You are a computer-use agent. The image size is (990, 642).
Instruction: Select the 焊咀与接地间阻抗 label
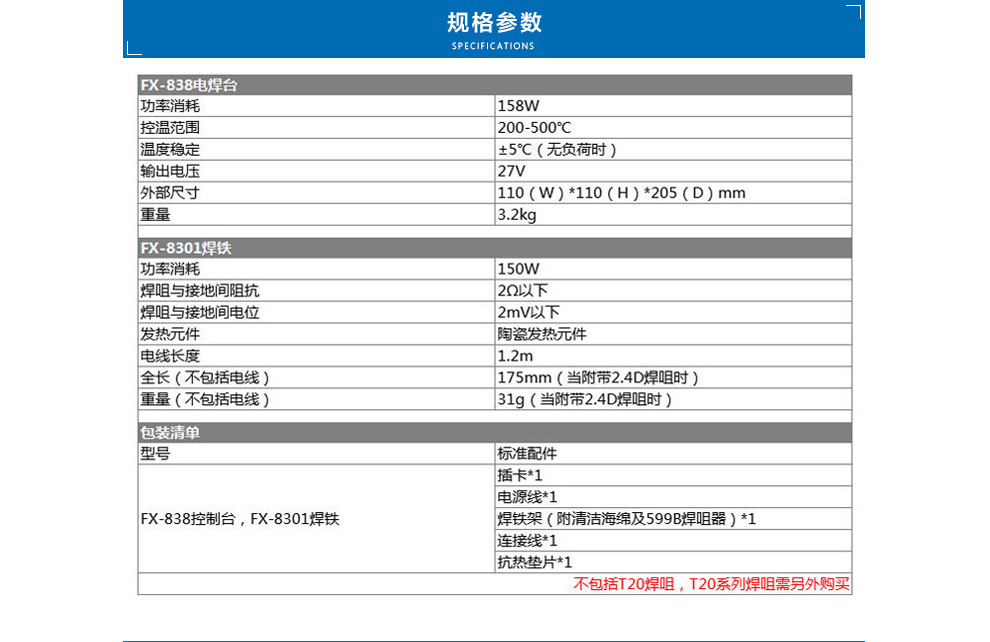click(200, 290)
